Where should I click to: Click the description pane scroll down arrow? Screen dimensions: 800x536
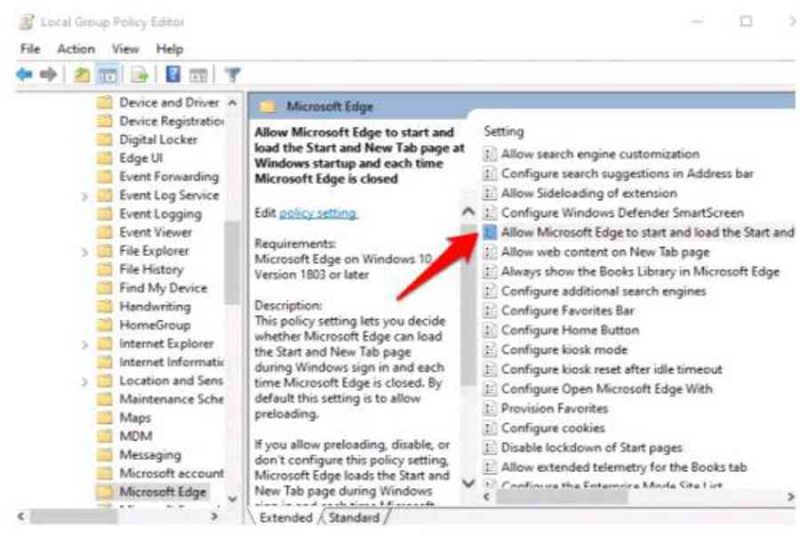(468, 482)
